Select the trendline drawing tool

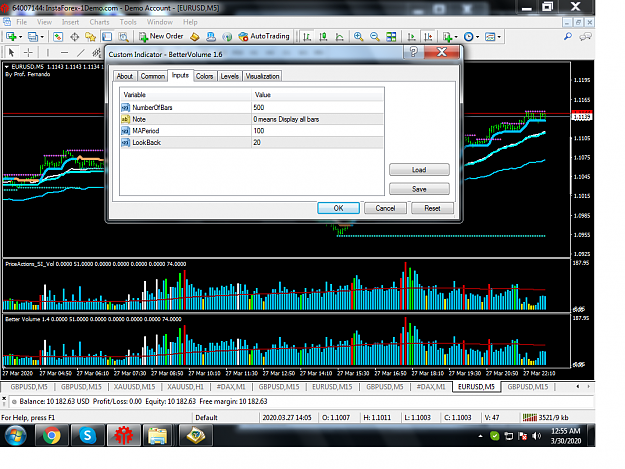[81, 52]
